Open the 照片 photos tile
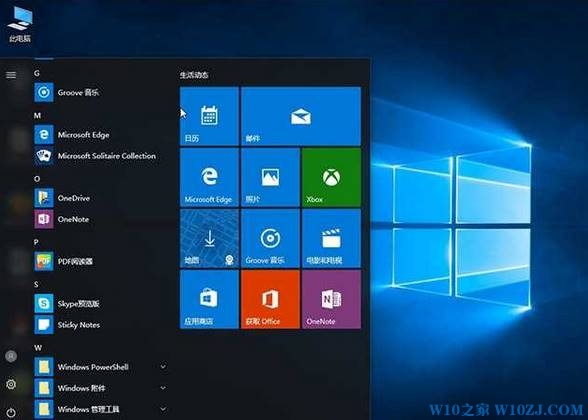The height and width of the screenshot is (420, 588). (270, 177)
